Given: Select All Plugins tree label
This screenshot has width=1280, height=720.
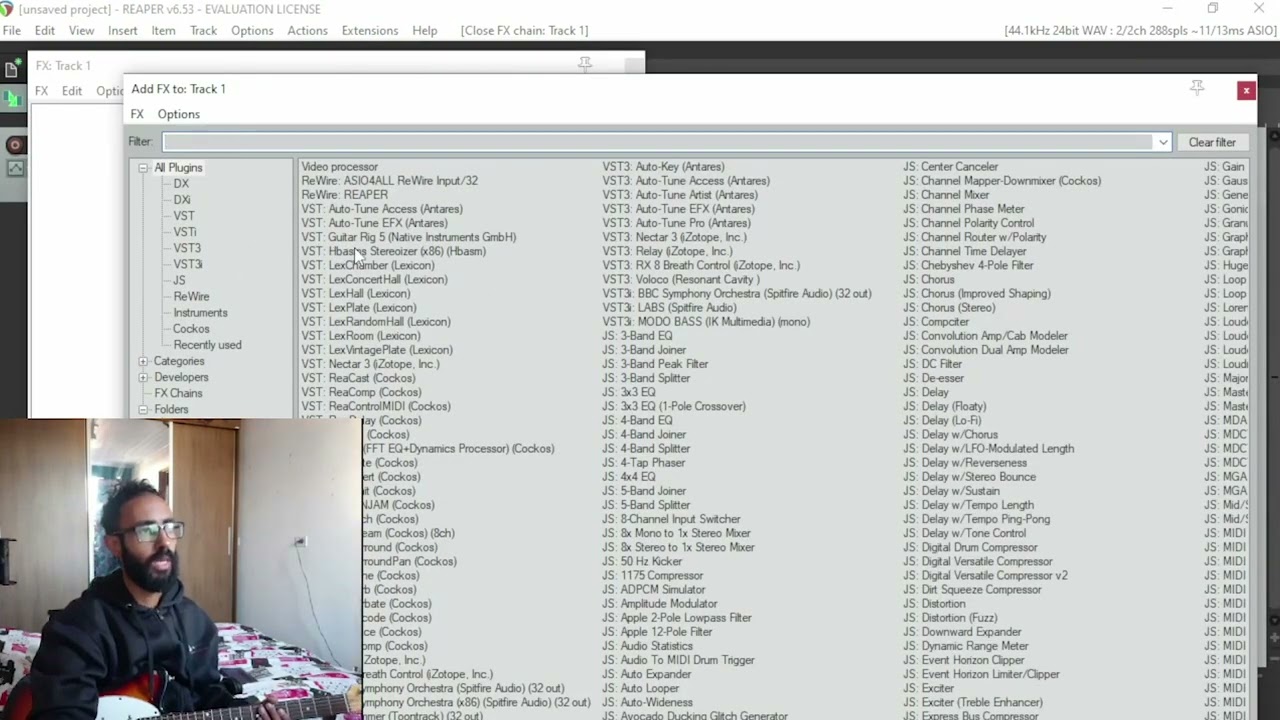Looking at the screenshot, I should [178, 168].
